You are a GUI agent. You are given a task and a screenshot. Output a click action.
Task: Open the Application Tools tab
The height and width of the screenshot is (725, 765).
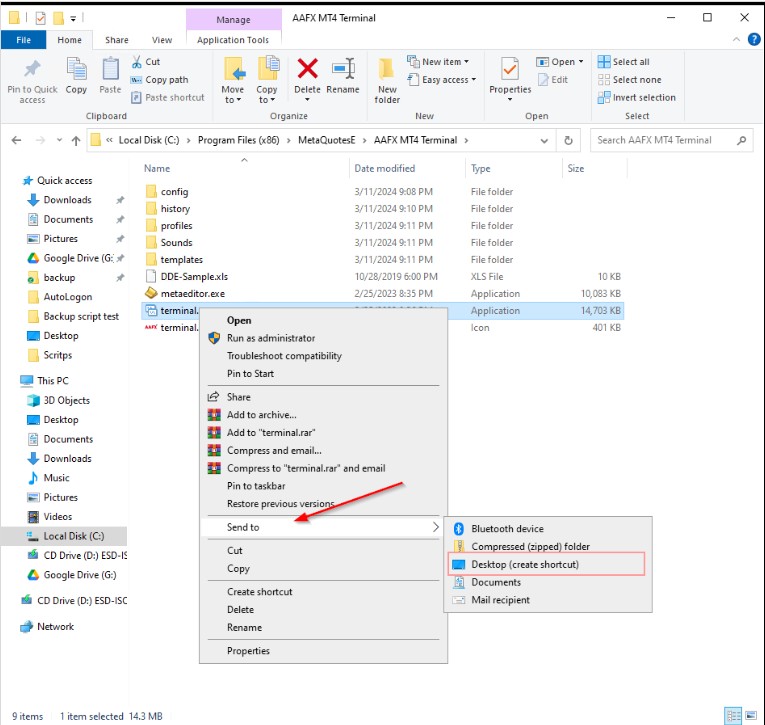pos(233,40)
